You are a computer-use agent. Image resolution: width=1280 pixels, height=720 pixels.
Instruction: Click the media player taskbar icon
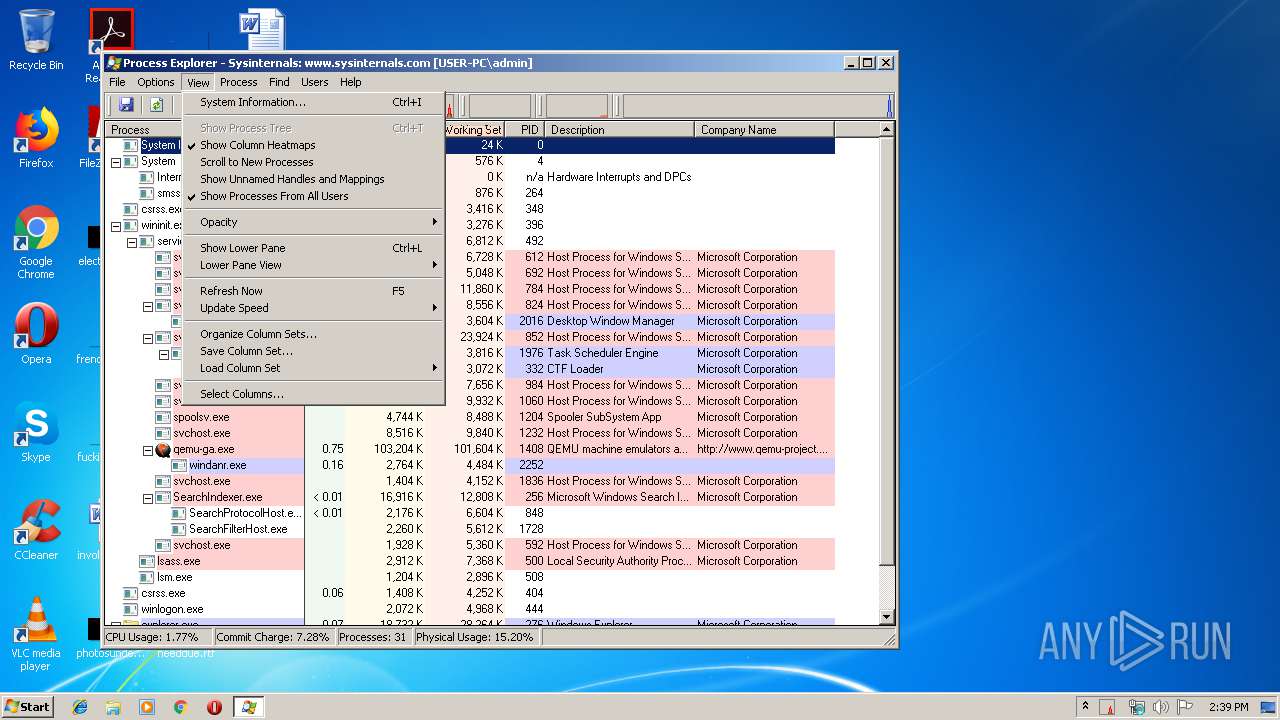pos(147,707)
